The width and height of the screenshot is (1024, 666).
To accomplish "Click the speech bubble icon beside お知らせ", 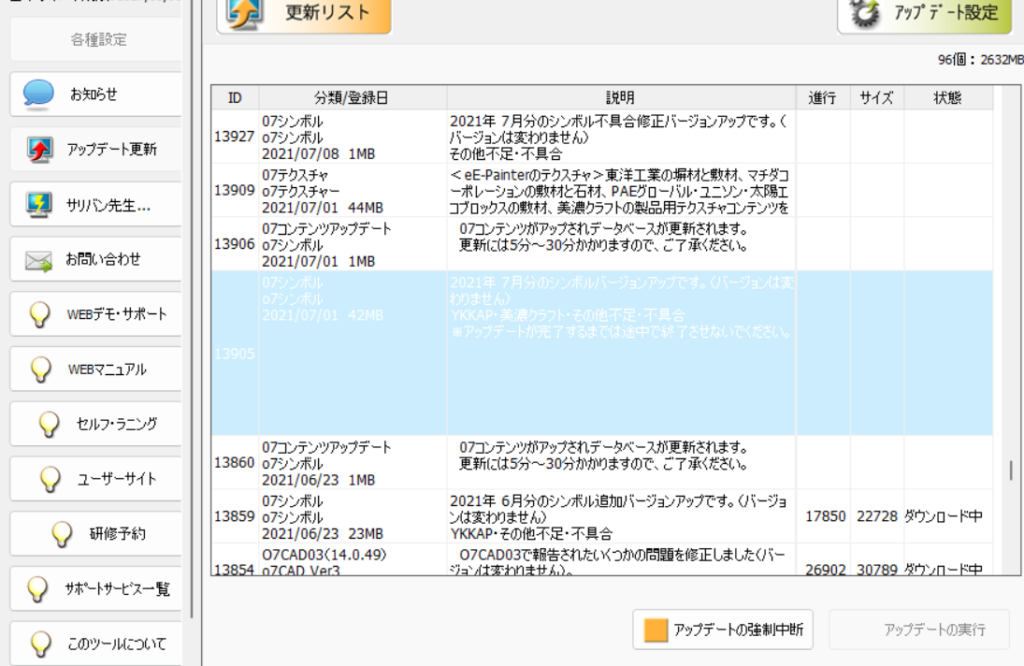I will pyautogui.click(x=39, y=94).
